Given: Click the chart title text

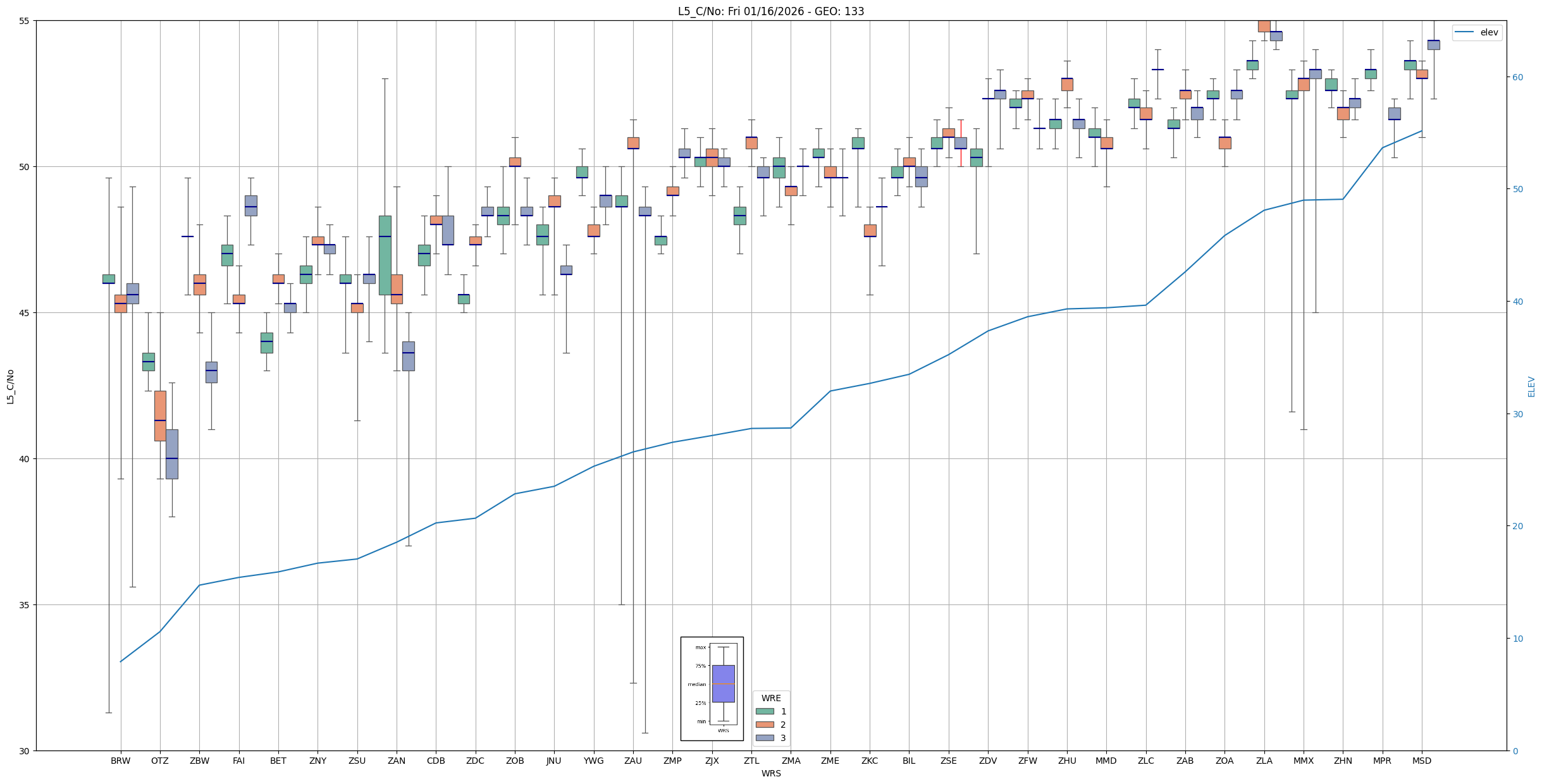Looking at the screenshot, I should click(770, 11).
